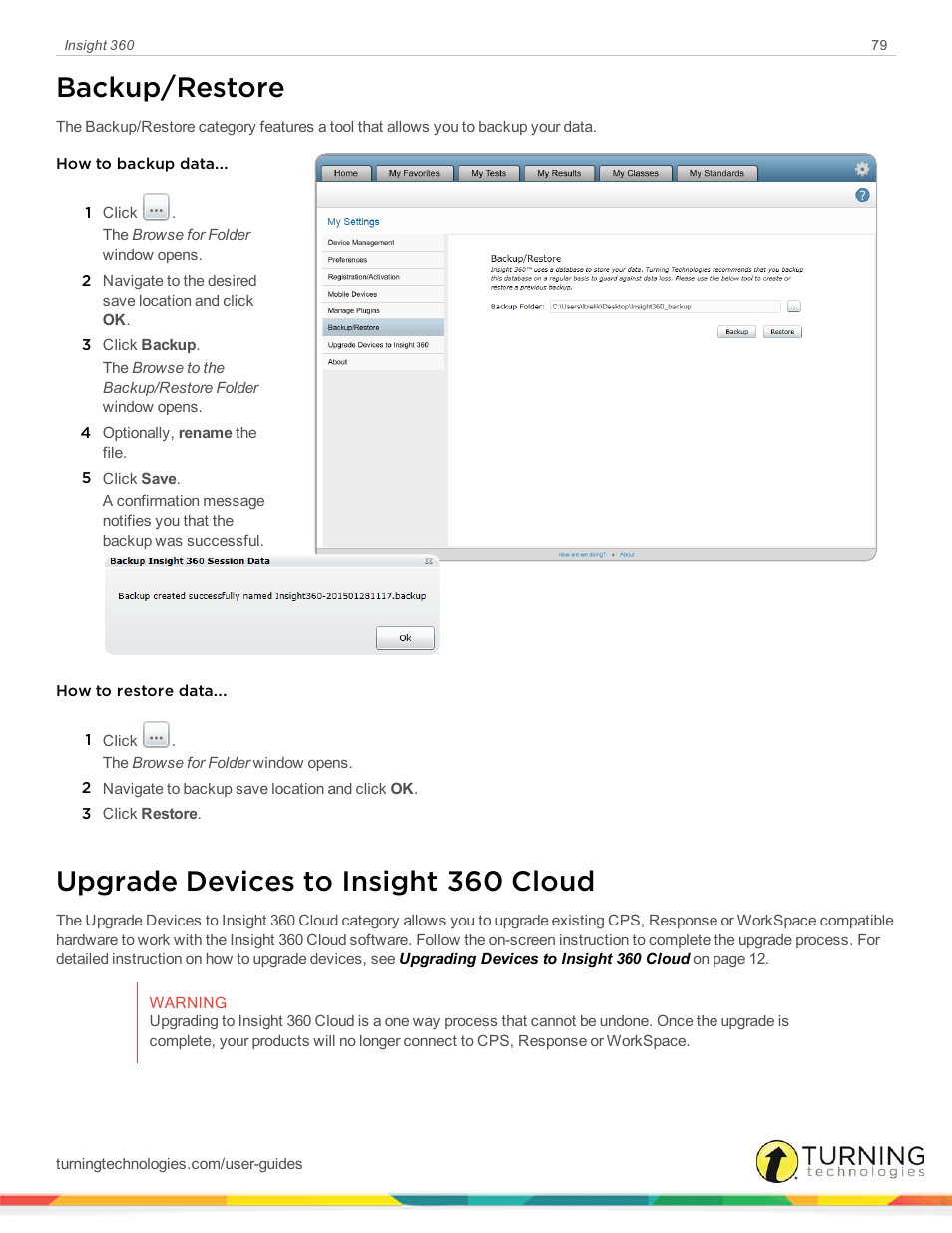Open the My Classes tab
The width and height of the screenshot is (952, 1233).
(x=635, y=174)
